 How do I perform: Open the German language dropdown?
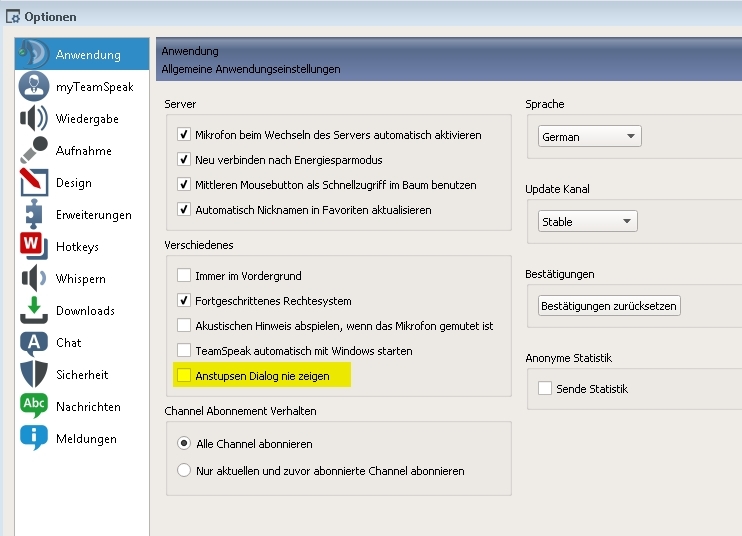(x=590, y=136)
